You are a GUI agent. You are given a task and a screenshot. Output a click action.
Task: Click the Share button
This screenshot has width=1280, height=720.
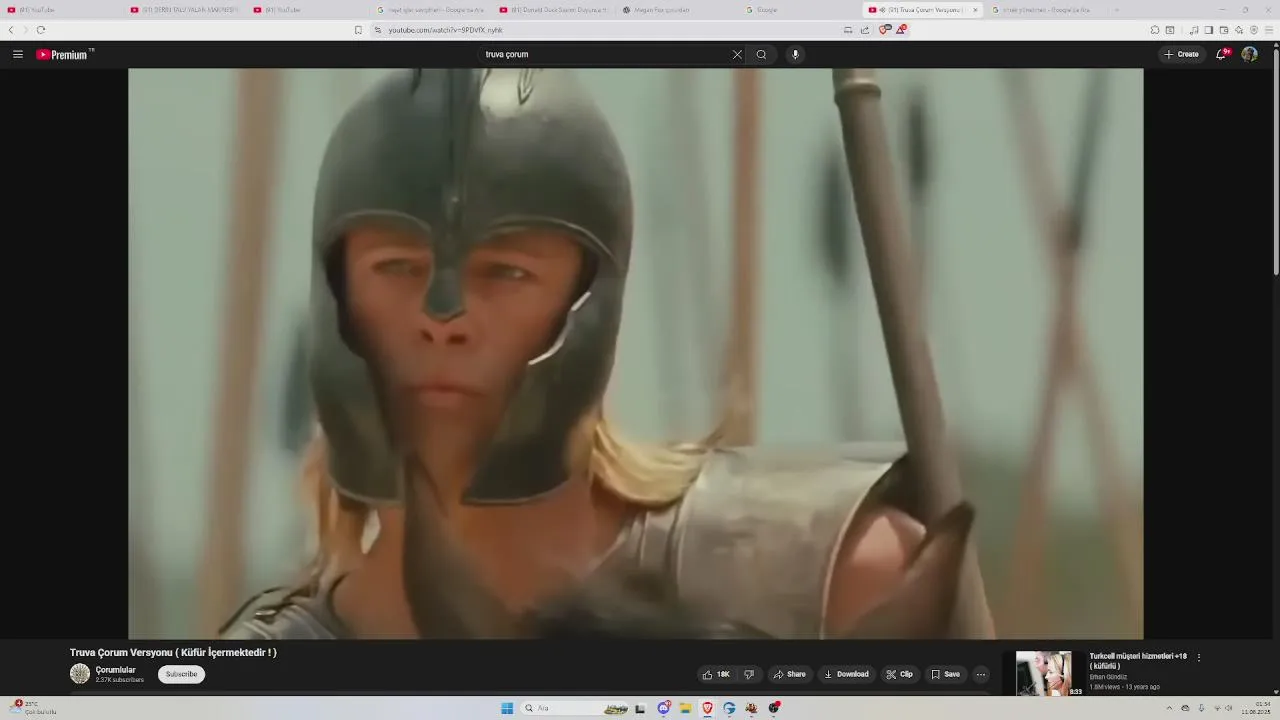tap(789, 674)
